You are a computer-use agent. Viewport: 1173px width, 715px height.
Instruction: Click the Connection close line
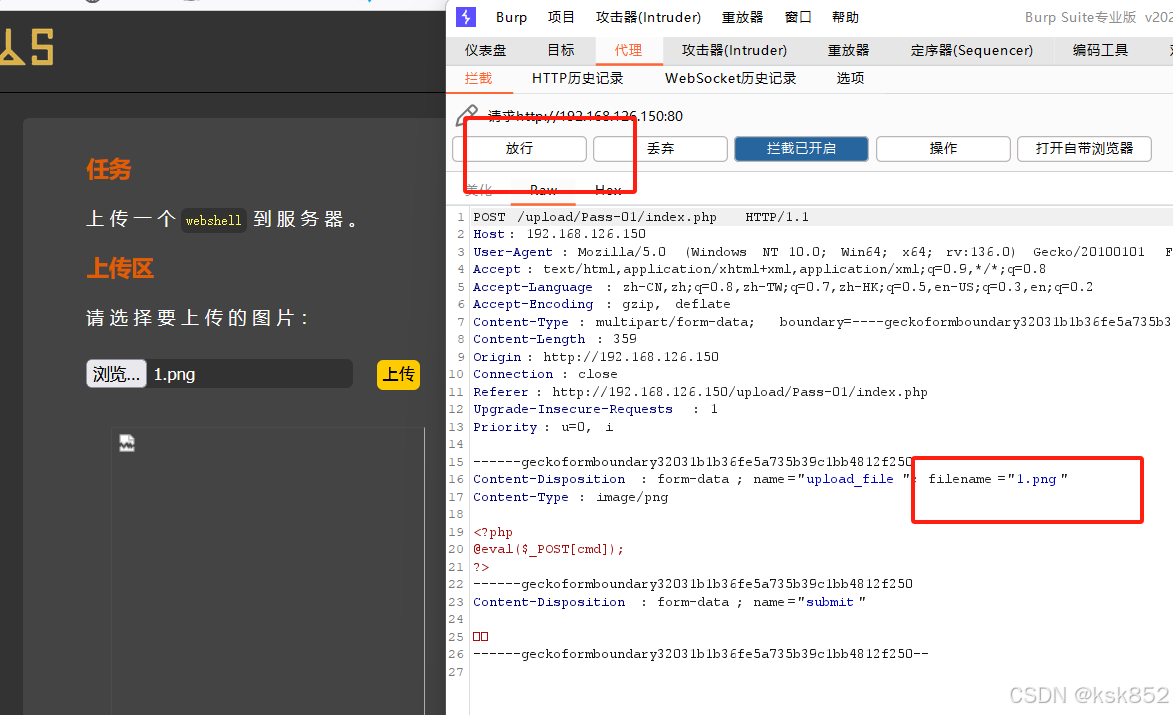coord(545,374)
